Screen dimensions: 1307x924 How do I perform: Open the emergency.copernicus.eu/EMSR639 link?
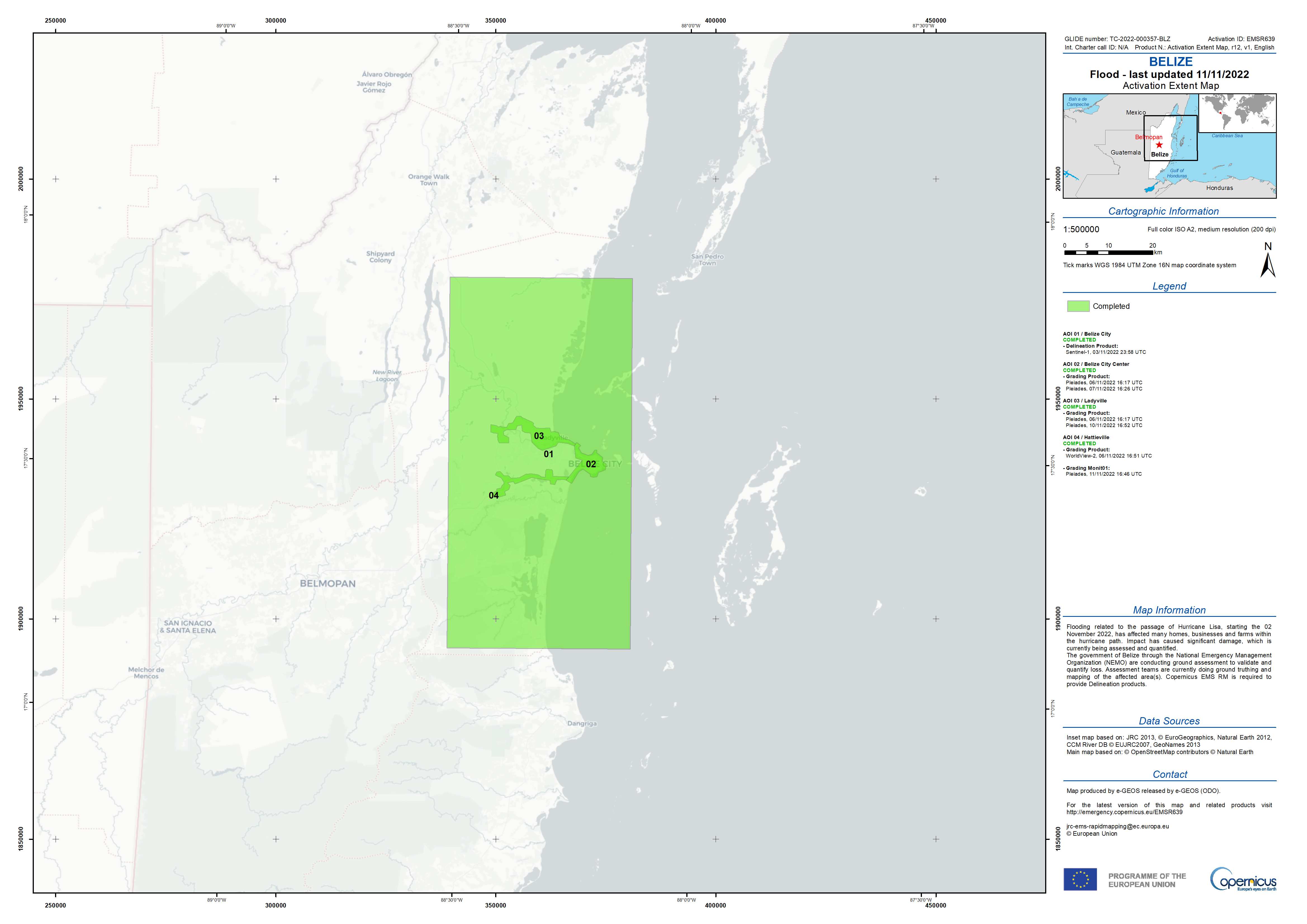pyautogui.click(x=1124, y=812)
